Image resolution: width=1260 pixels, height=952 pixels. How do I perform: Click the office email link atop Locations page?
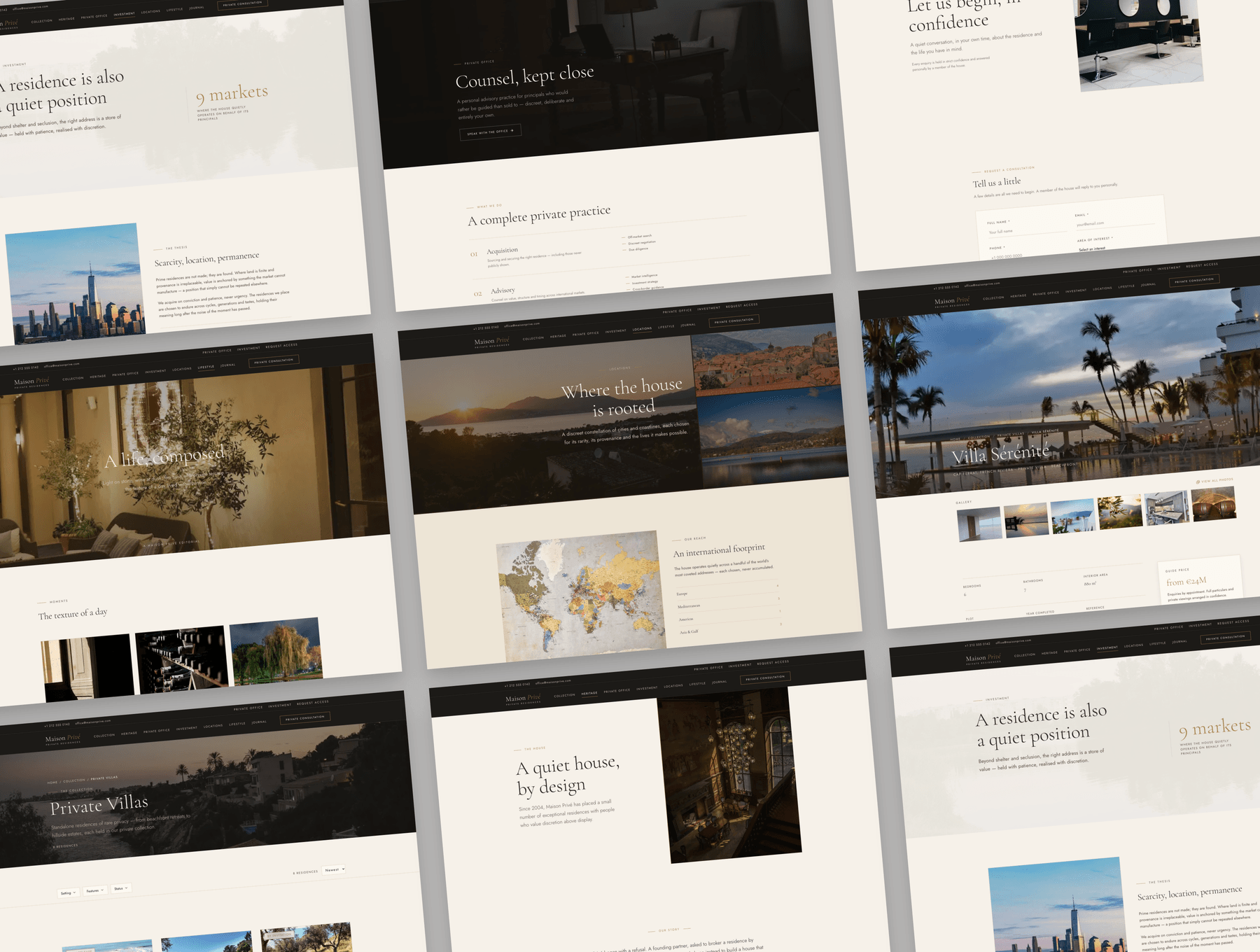pyautogui.click(x=521, y=325)
